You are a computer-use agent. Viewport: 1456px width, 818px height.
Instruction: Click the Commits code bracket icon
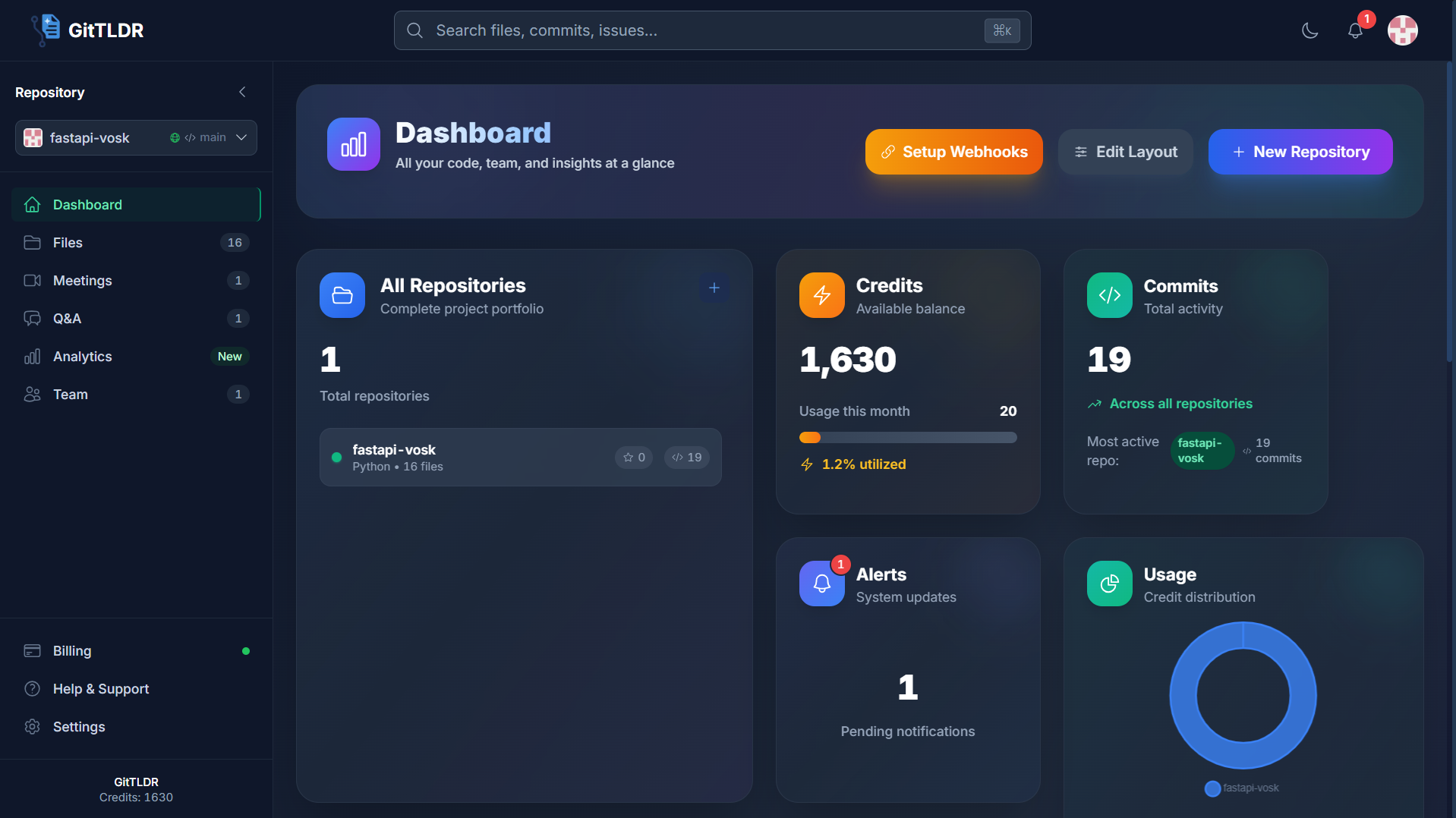(1109, 295)
